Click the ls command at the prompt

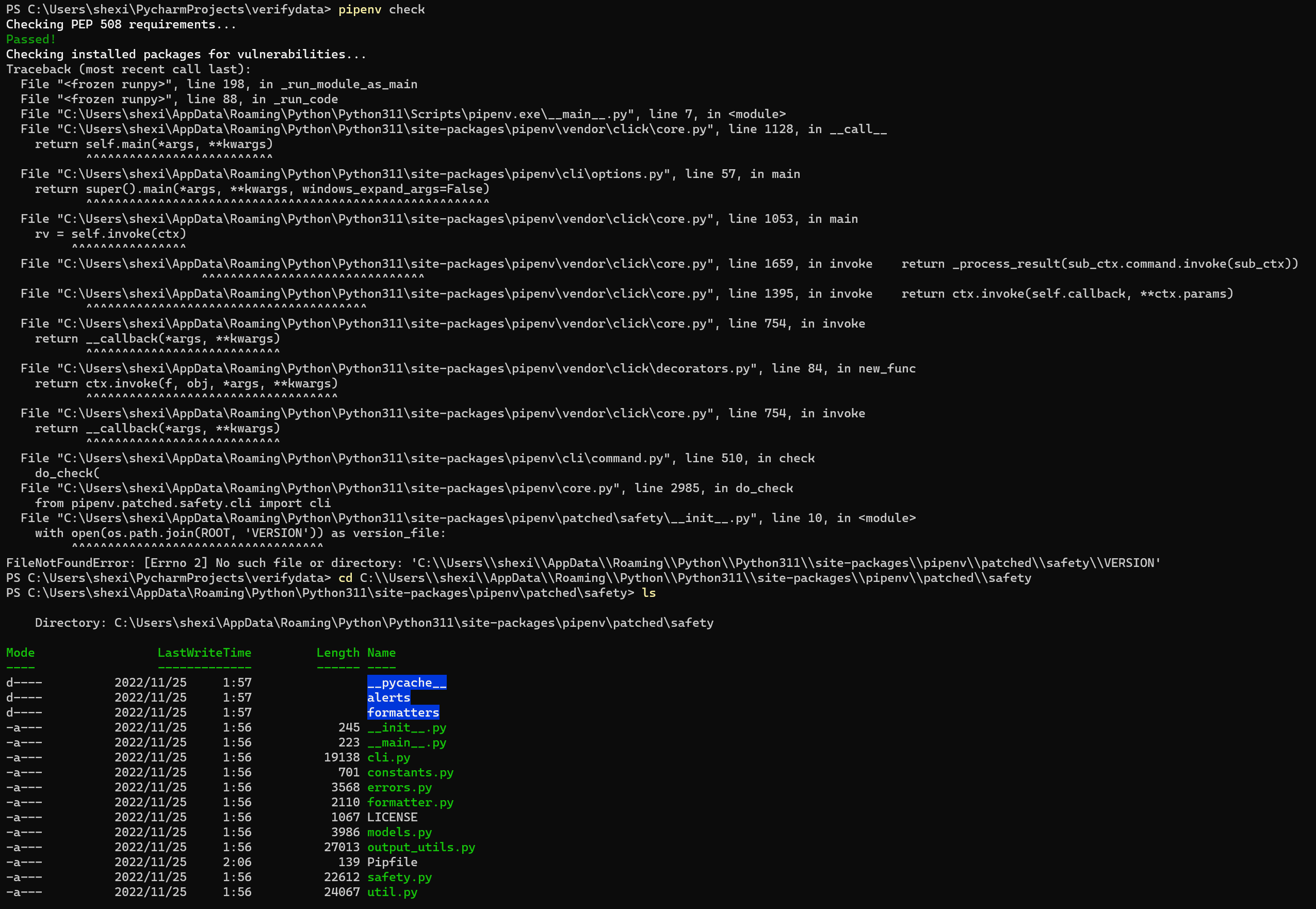[649, 592]
